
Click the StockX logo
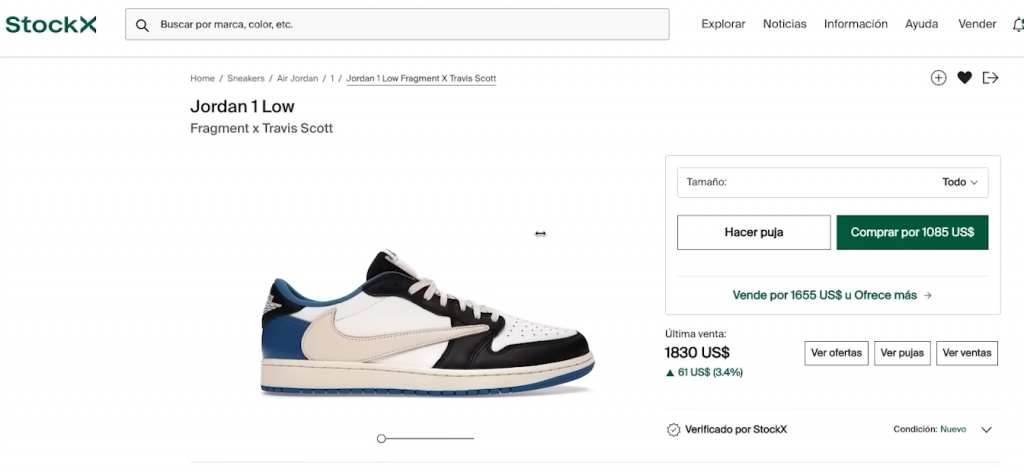pos(51,25)
